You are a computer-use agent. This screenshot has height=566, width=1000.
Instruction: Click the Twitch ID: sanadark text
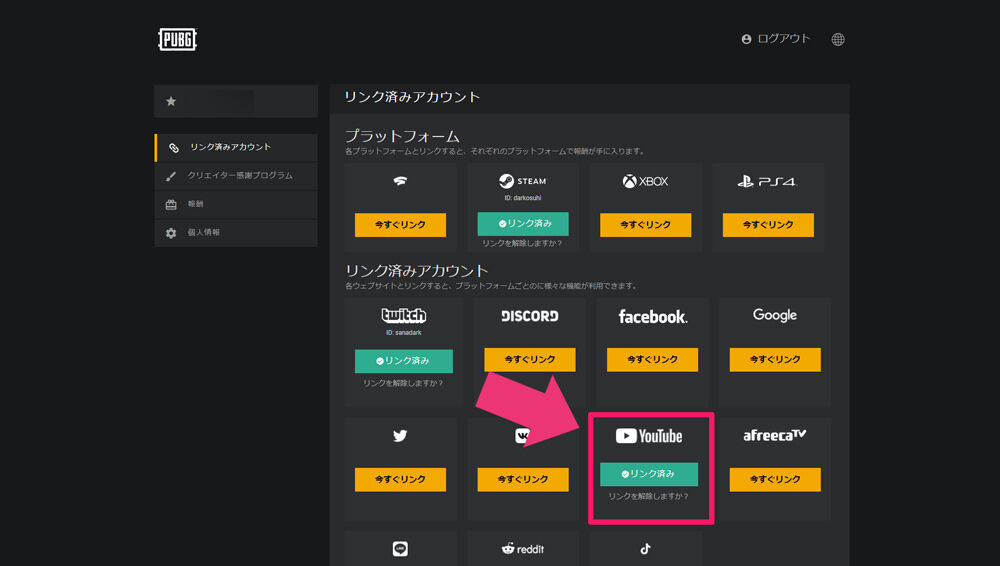click(x=404, y=332)
